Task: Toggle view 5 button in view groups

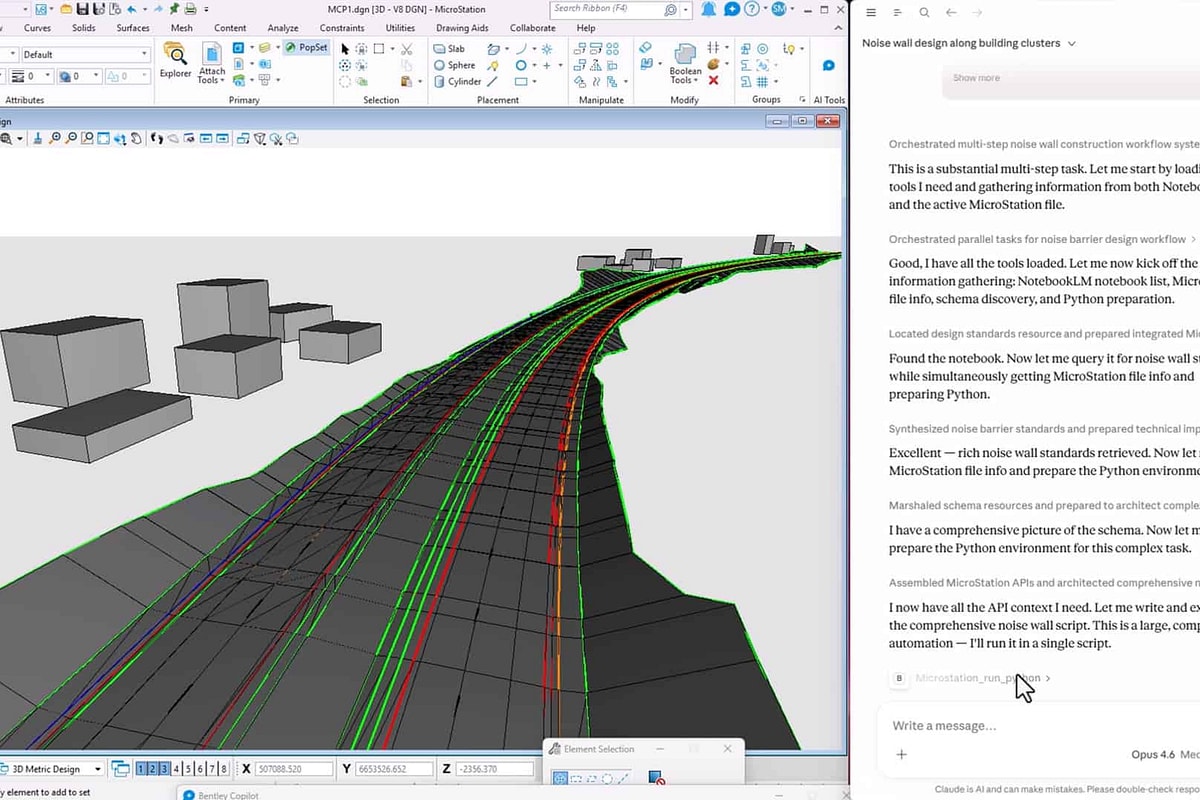Action: [x=188, y=769]
